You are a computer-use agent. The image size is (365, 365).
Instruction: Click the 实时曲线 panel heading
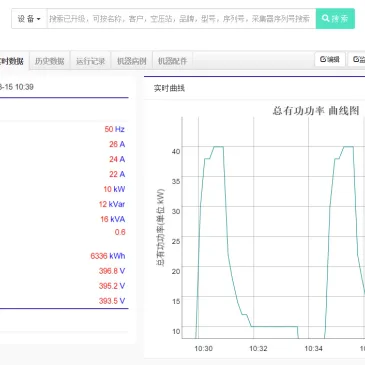169,88
